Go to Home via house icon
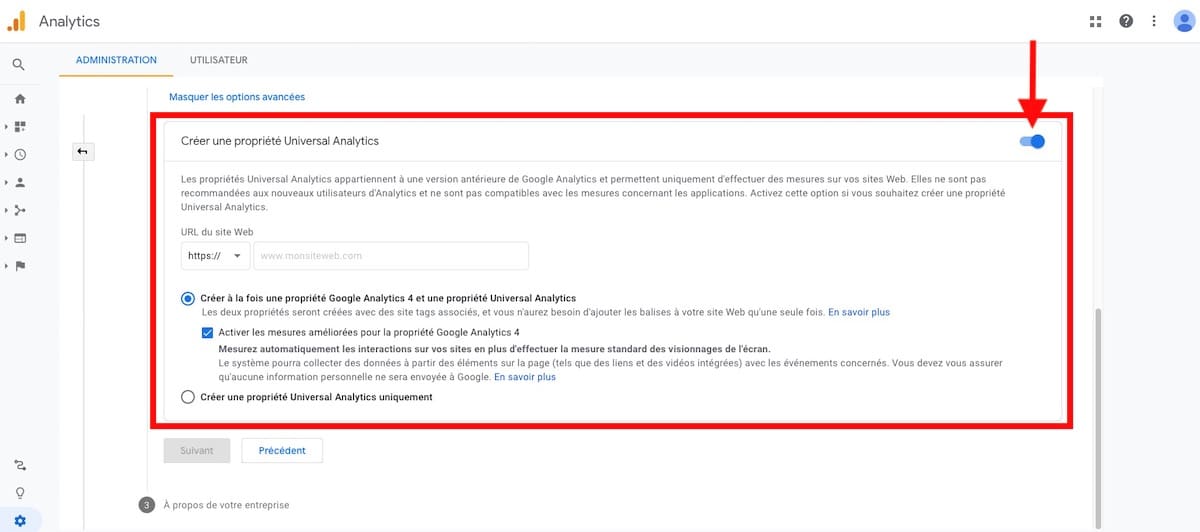 coord(20,99)
